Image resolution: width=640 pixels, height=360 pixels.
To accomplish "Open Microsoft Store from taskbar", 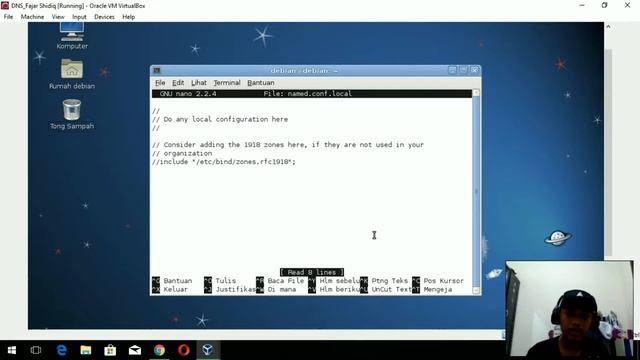I will [110, 350].
